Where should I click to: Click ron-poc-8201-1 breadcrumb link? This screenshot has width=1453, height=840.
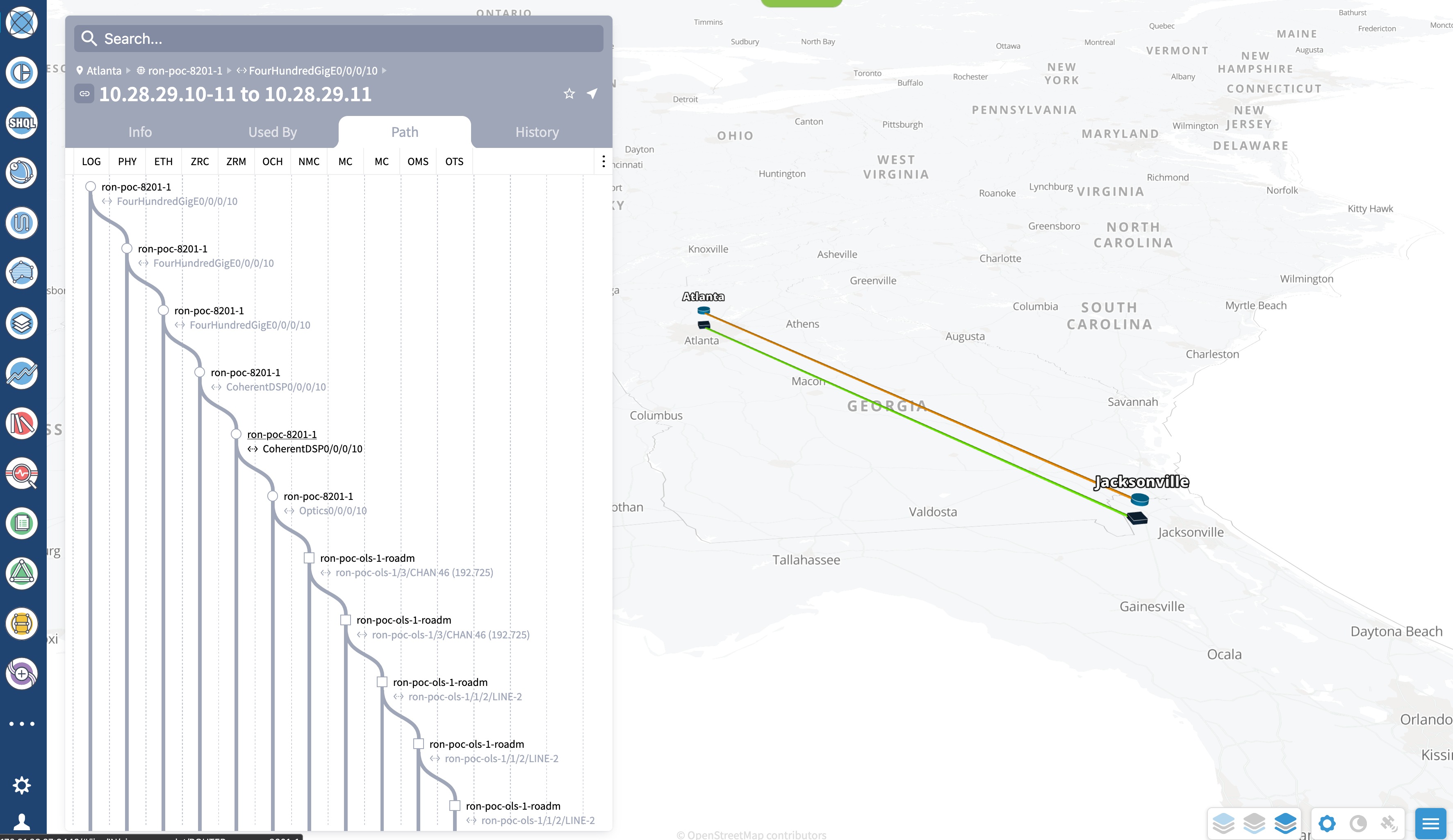click(x=184, y=70)
